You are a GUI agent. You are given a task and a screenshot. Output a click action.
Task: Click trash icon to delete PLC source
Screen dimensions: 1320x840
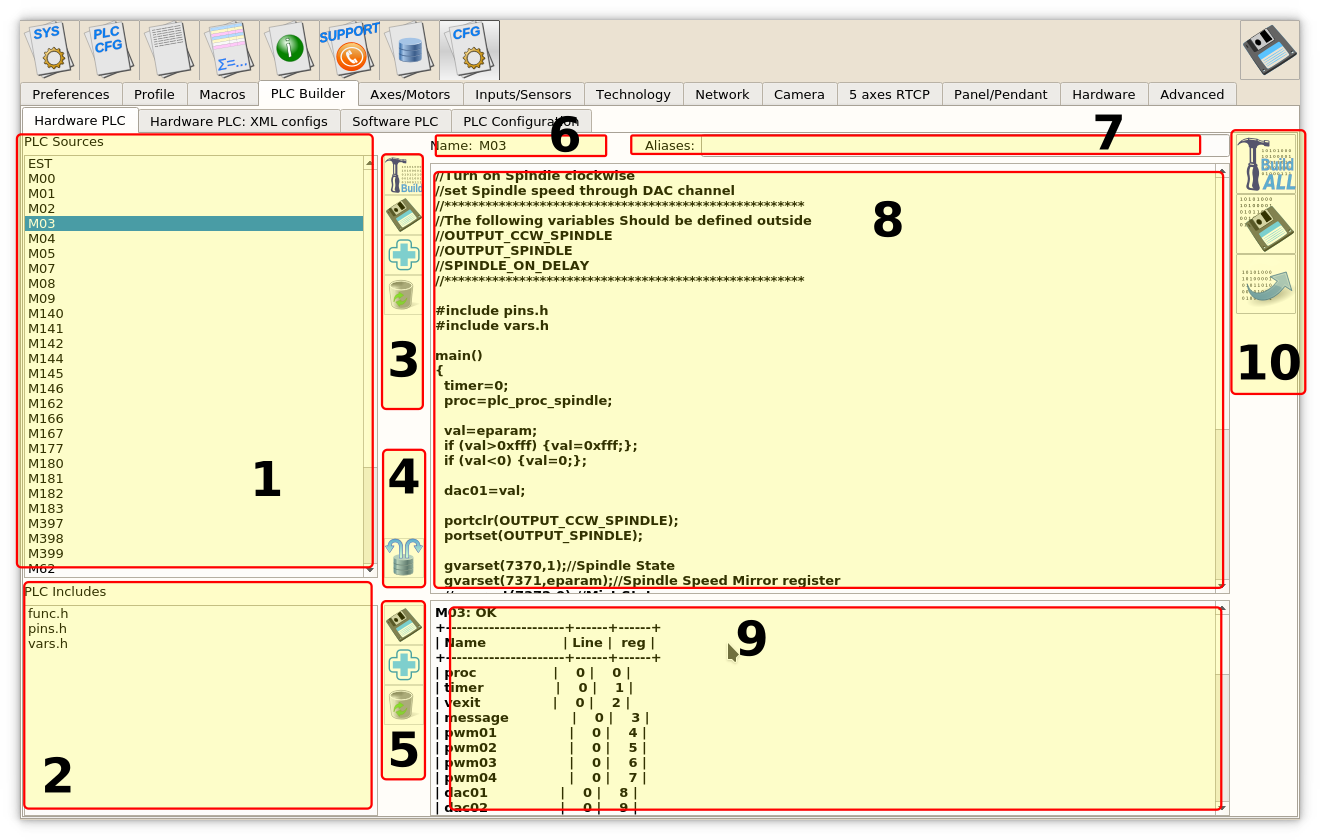(403, 295)
